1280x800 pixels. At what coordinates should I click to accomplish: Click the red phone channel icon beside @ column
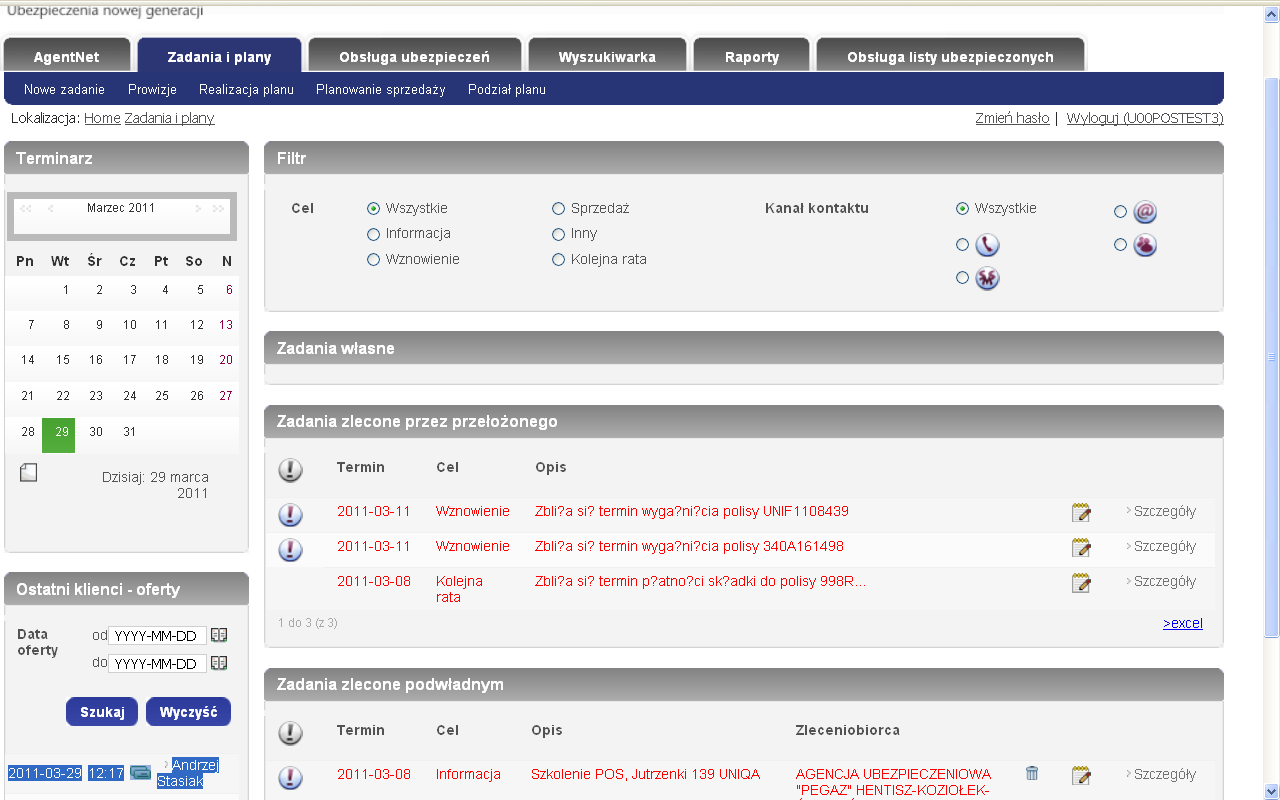coord(1146,245)
